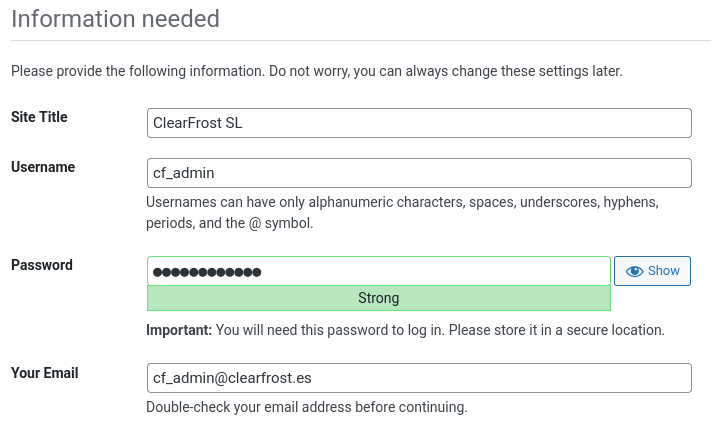
Task: Click the eye icon beside the password
Action: [x=634, y=271]
